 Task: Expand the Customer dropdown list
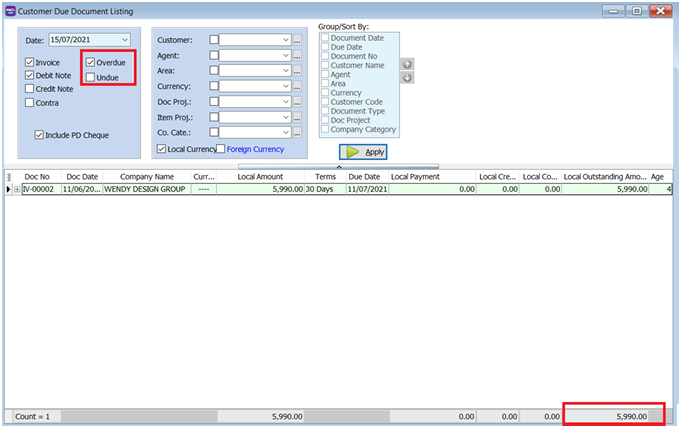click(285, 40)
